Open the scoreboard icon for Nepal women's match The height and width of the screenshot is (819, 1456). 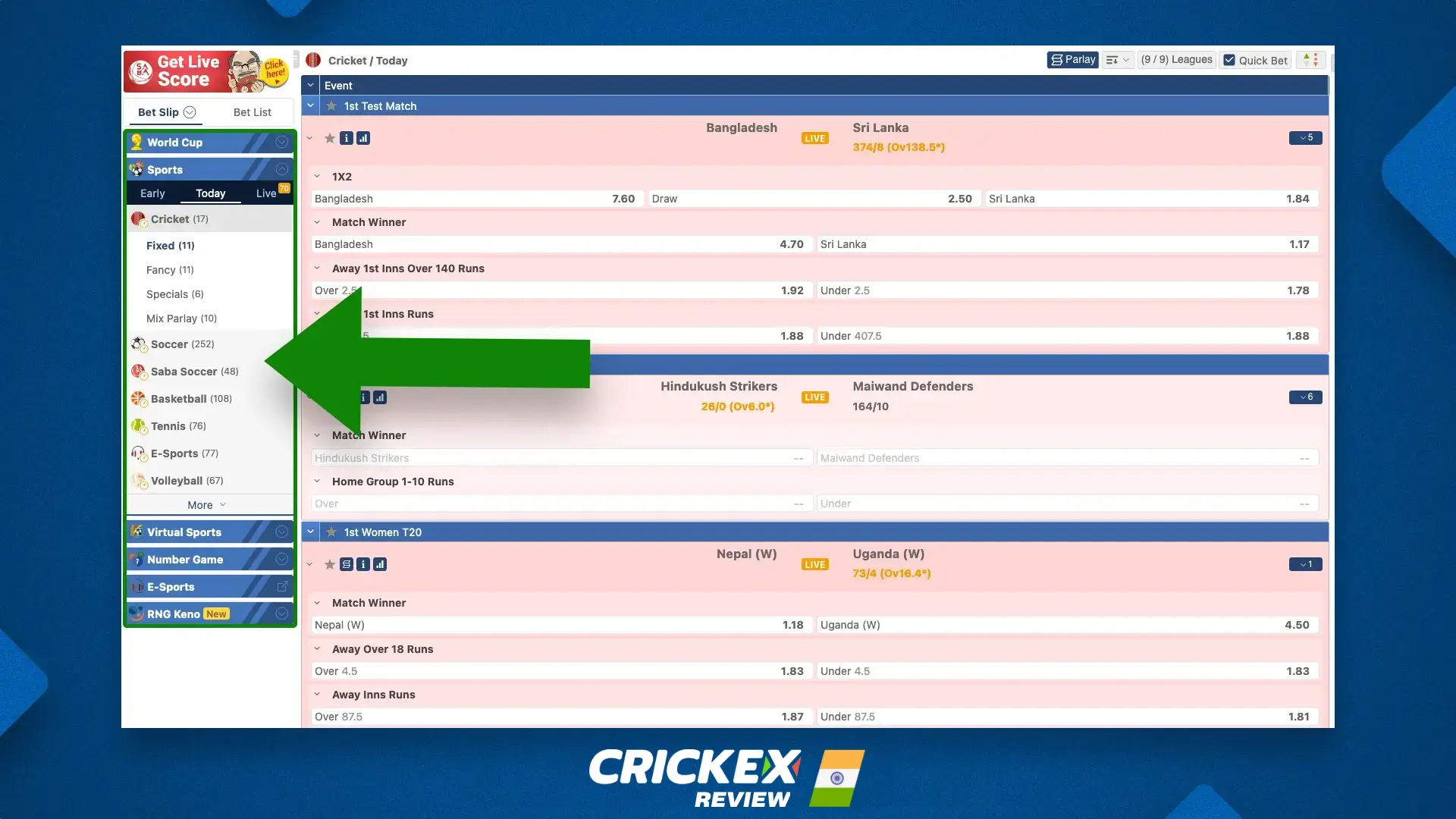[347, 564]
